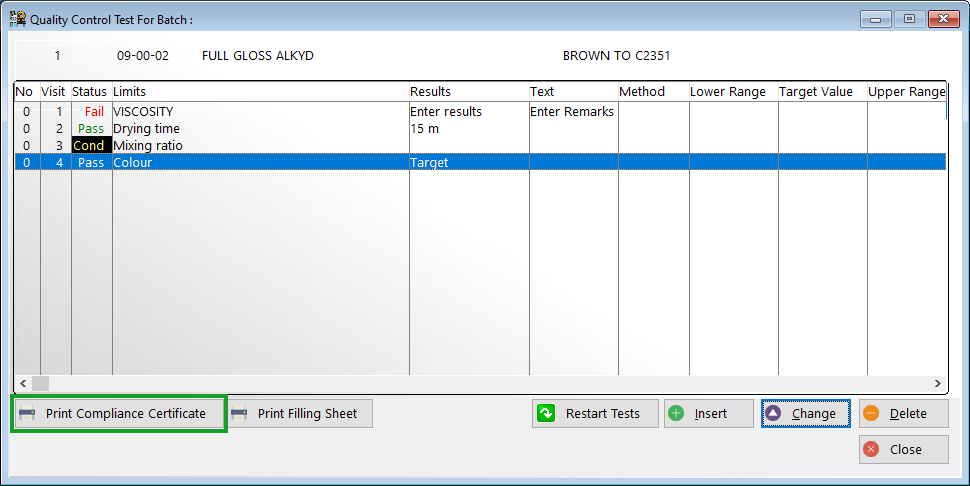Click the printer icon on Print Filling Sheet
970x486 pixels.
pos(240,414)
